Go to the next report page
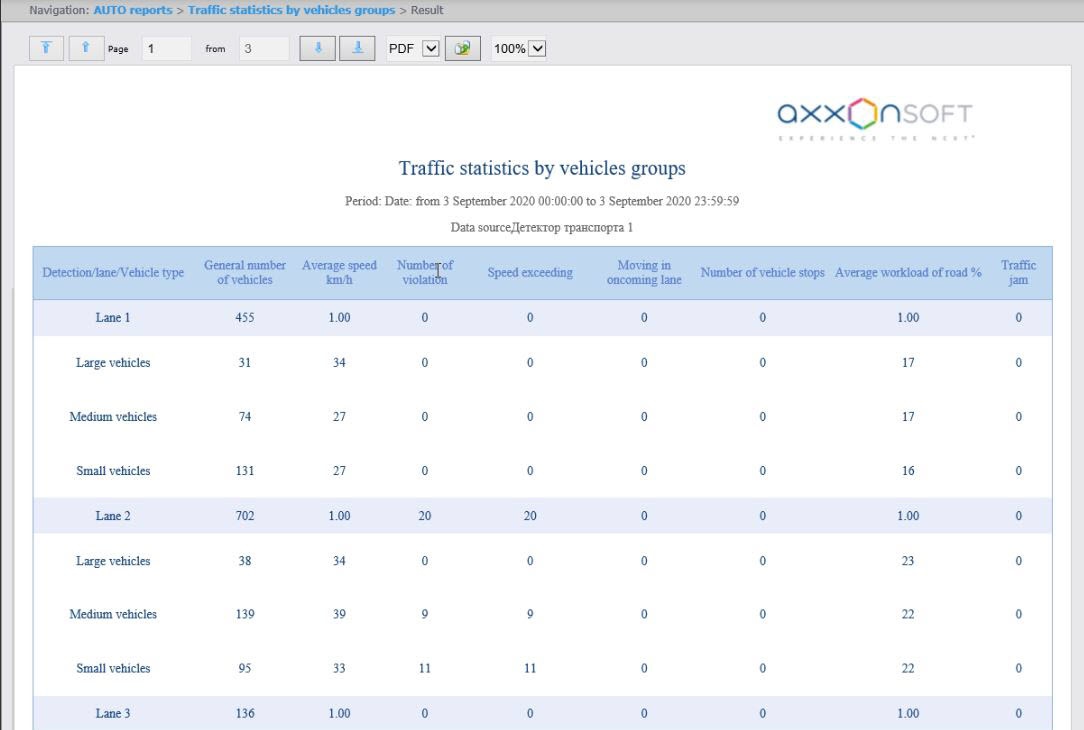This screenshot has height=730, width=1084. (x=317, y=48)
